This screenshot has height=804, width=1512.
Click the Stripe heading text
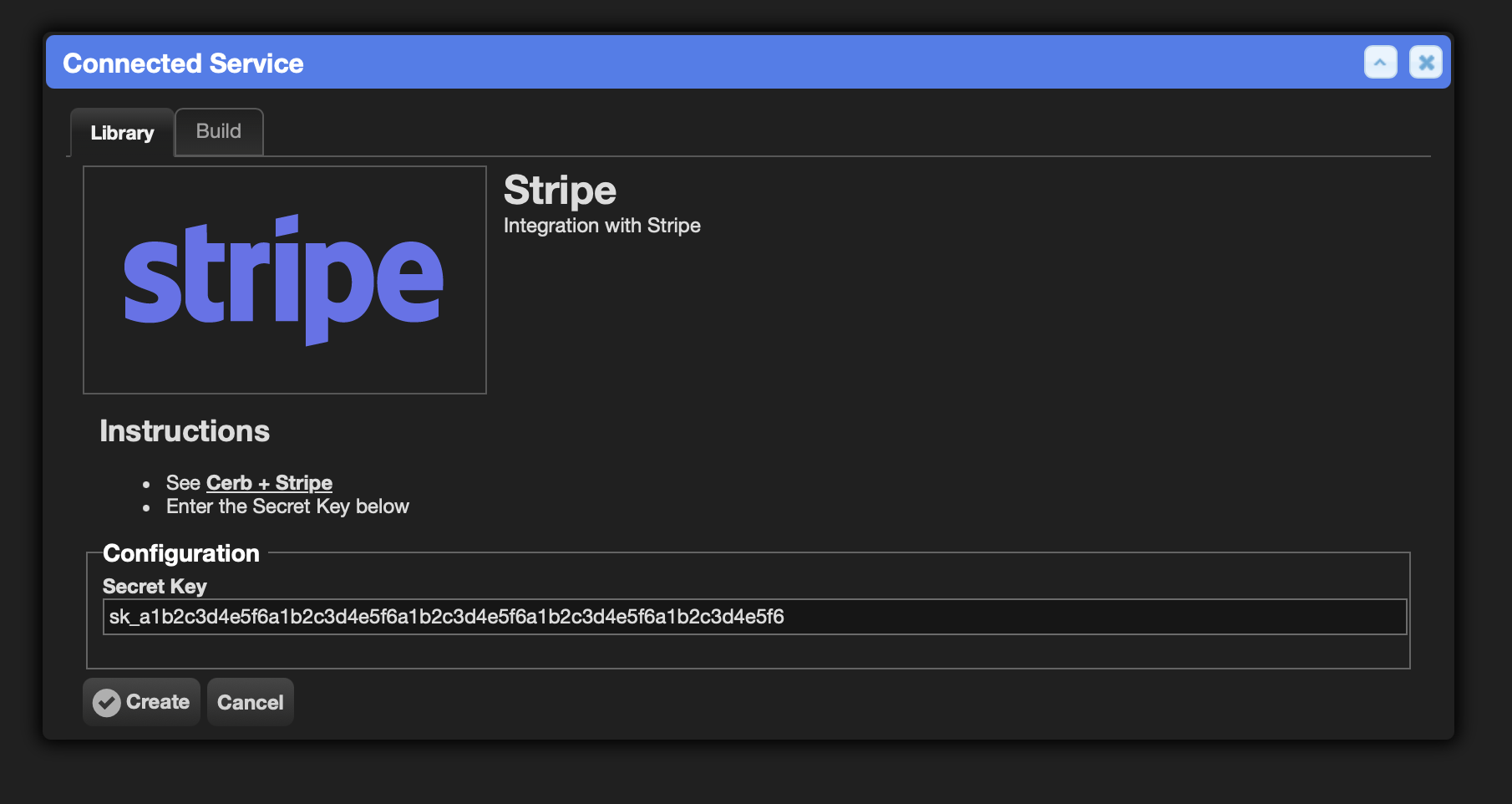click(x=560, y=191)
